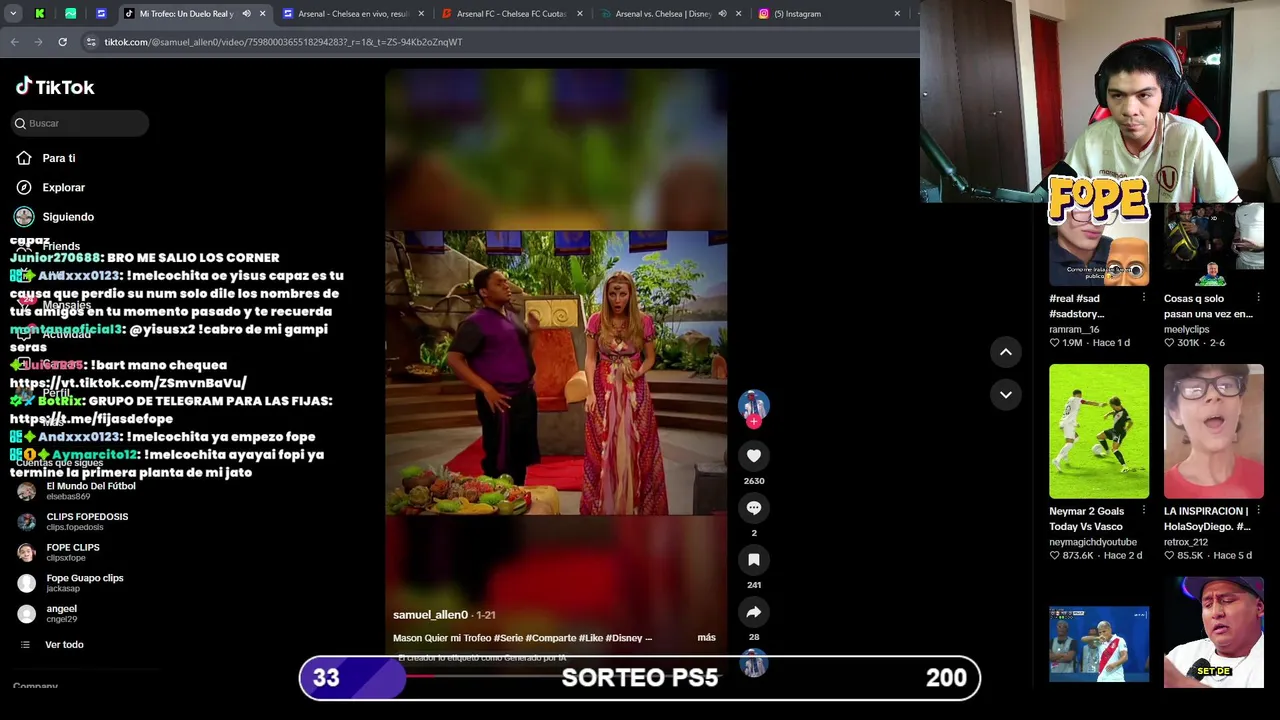This screenshot has height=720, width=1280.
Task: Close the Mi Trofeo TikTok tab
Action: coord(262,14)
